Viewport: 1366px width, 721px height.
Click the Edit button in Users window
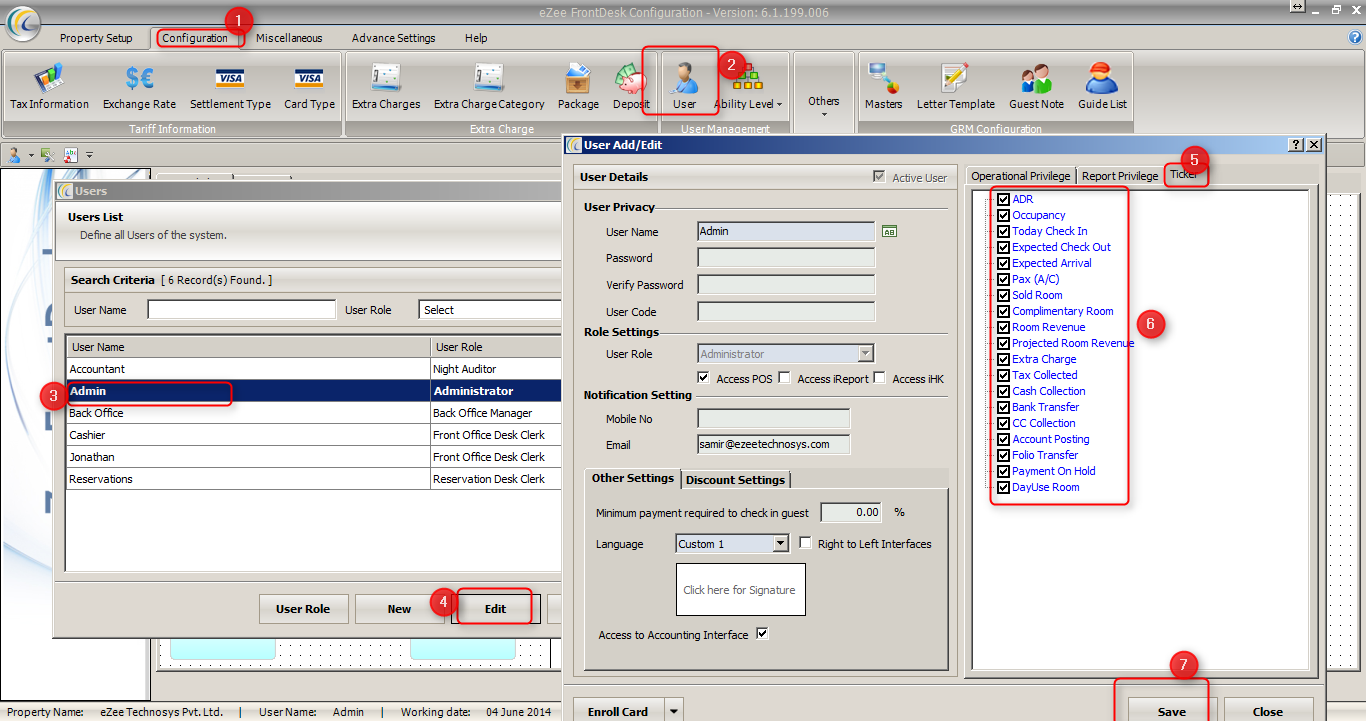coord(496,609)
